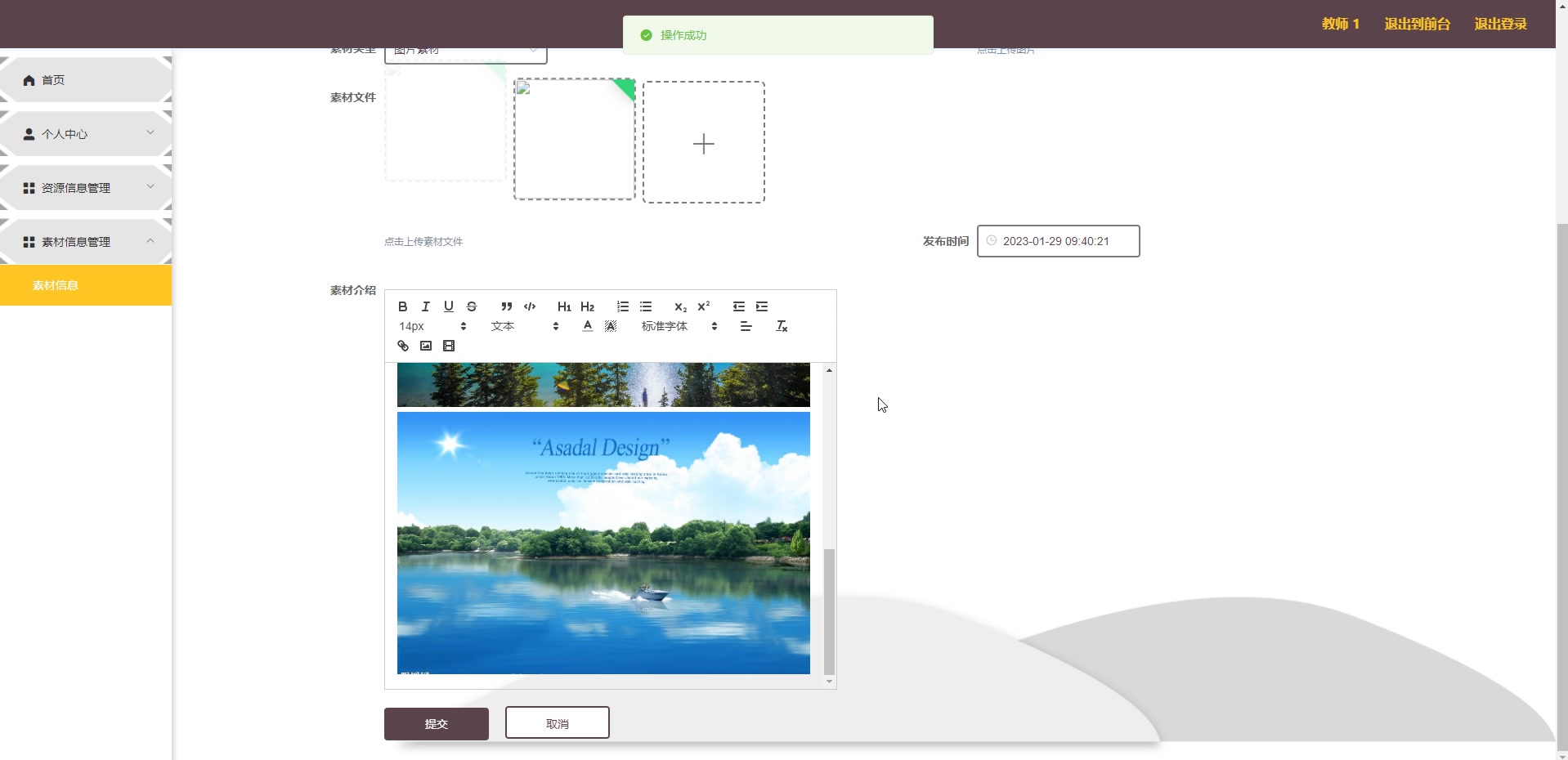
Task: Click the 素材文件 field label
Action: click(353, 97)
